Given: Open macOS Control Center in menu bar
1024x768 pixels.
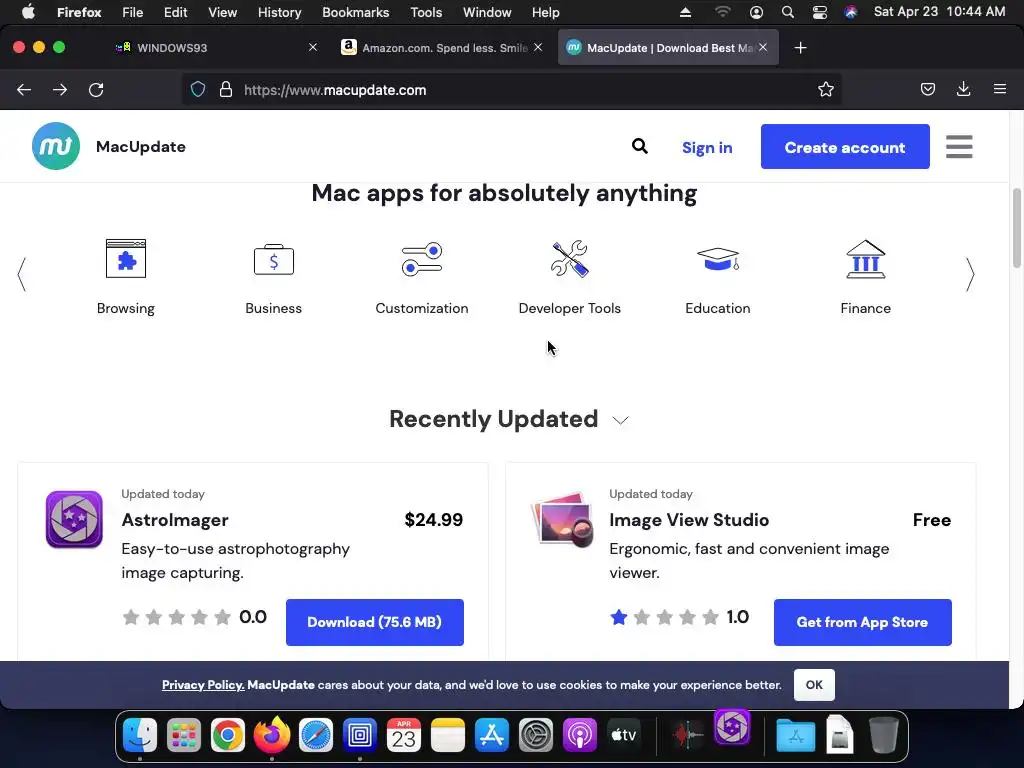Looking at the screenshot, I should click(x=820, y=12).
